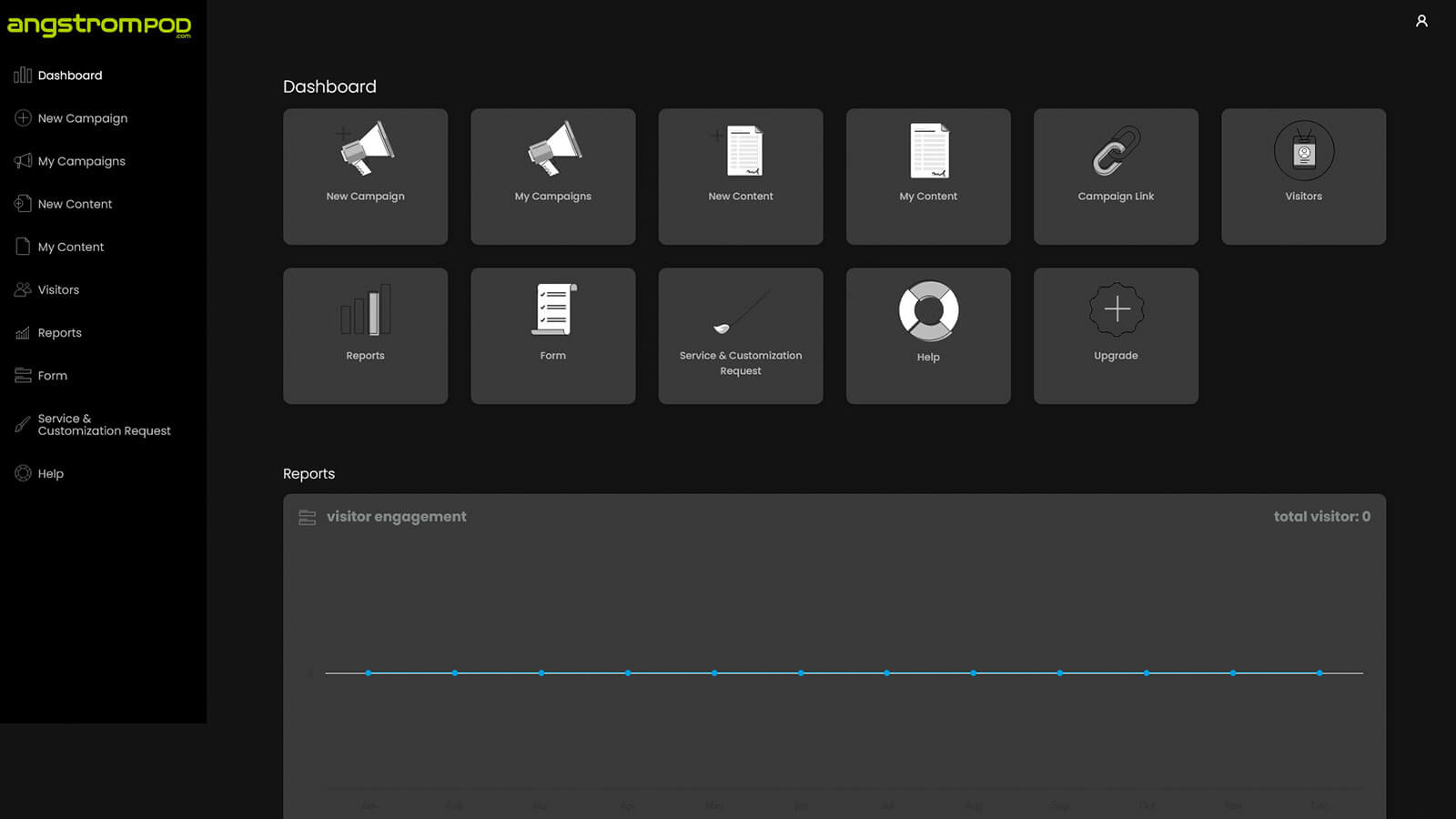This screenshot has height=819, width=1456.
Task: Open the New Campaign megaphone tile
Action: pos(365,176)
